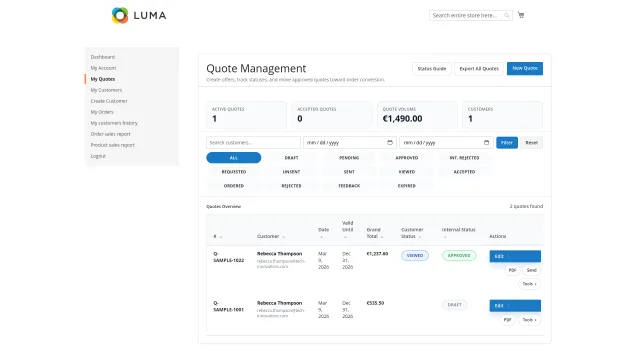The height and width of the screenshot is (360, 640).
Task: Filter quotes by ORDERED status
Action: pyautogui.click(x=233, y=186)
